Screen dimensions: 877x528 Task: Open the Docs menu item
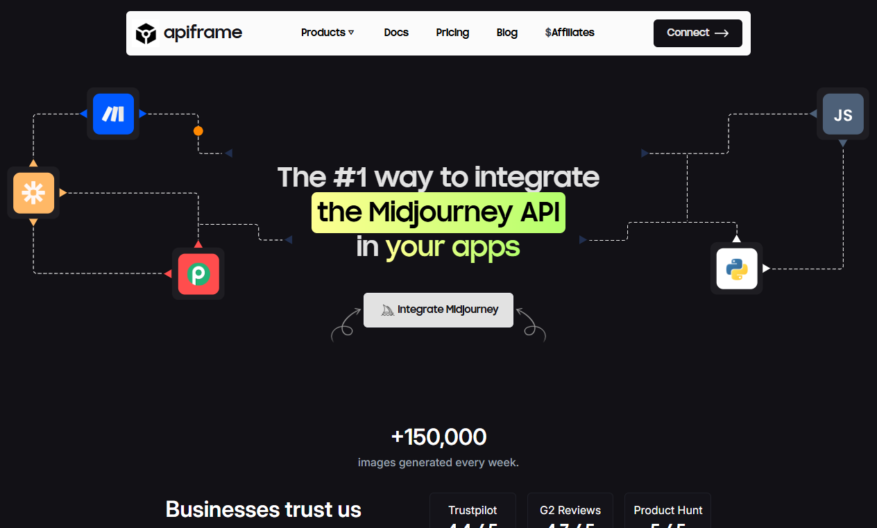pyautogui.click(x=396, y=32)
